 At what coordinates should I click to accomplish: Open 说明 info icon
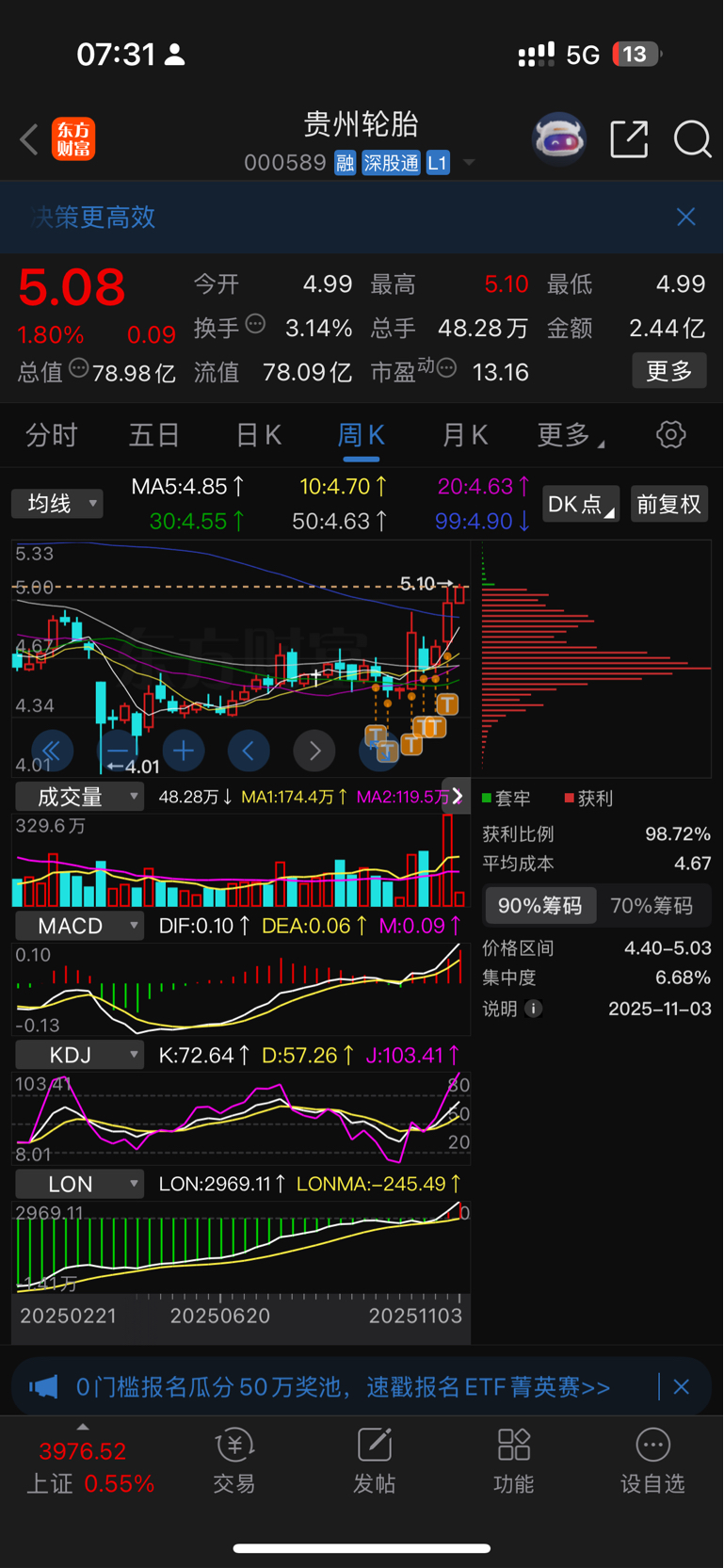[534, 1009]
